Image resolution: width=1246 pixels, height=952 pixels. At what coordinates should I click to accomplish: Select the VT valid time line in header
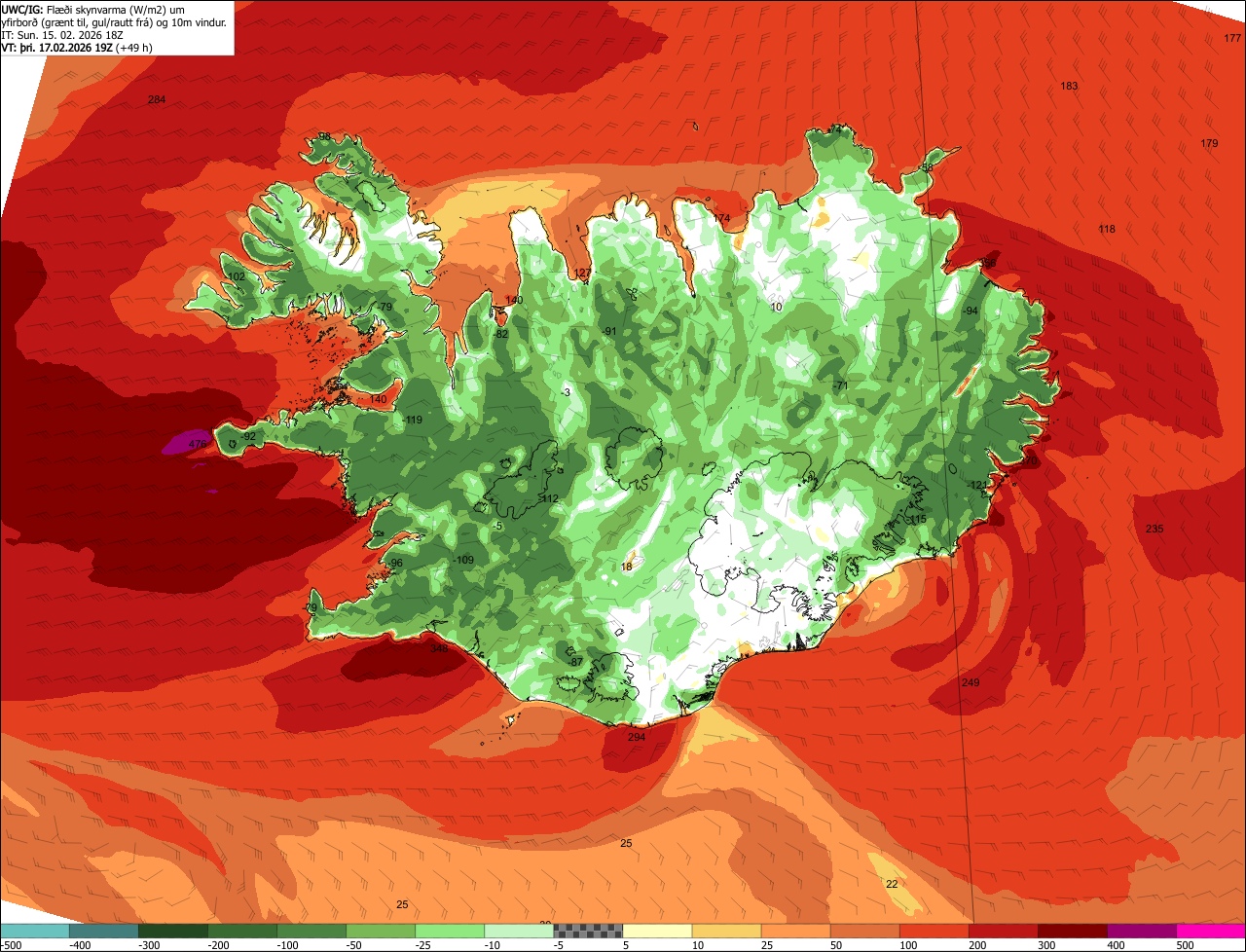point(77,48)
